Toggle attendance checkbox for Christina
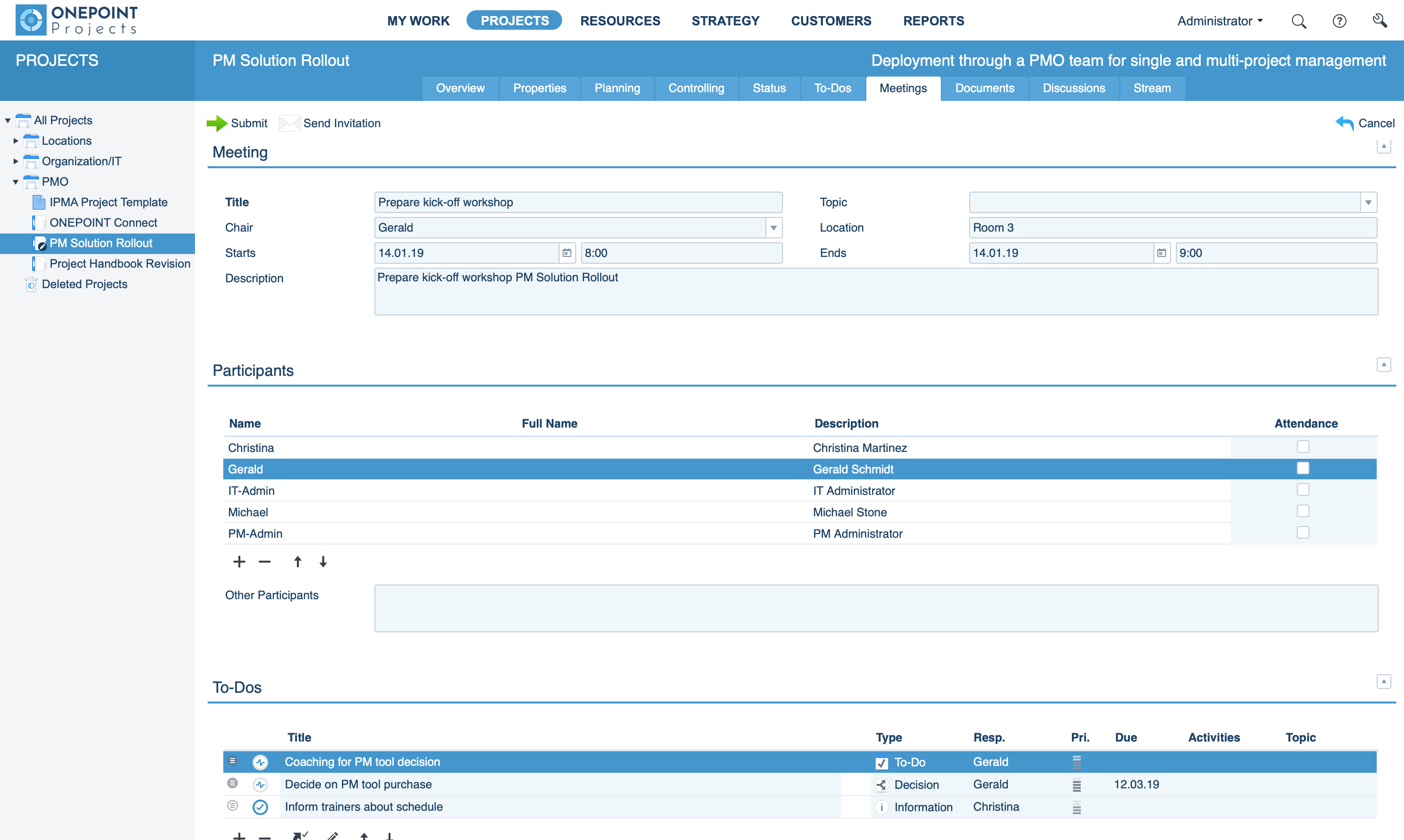Viewport: 1404px width, 840px height. (1303, 447)
